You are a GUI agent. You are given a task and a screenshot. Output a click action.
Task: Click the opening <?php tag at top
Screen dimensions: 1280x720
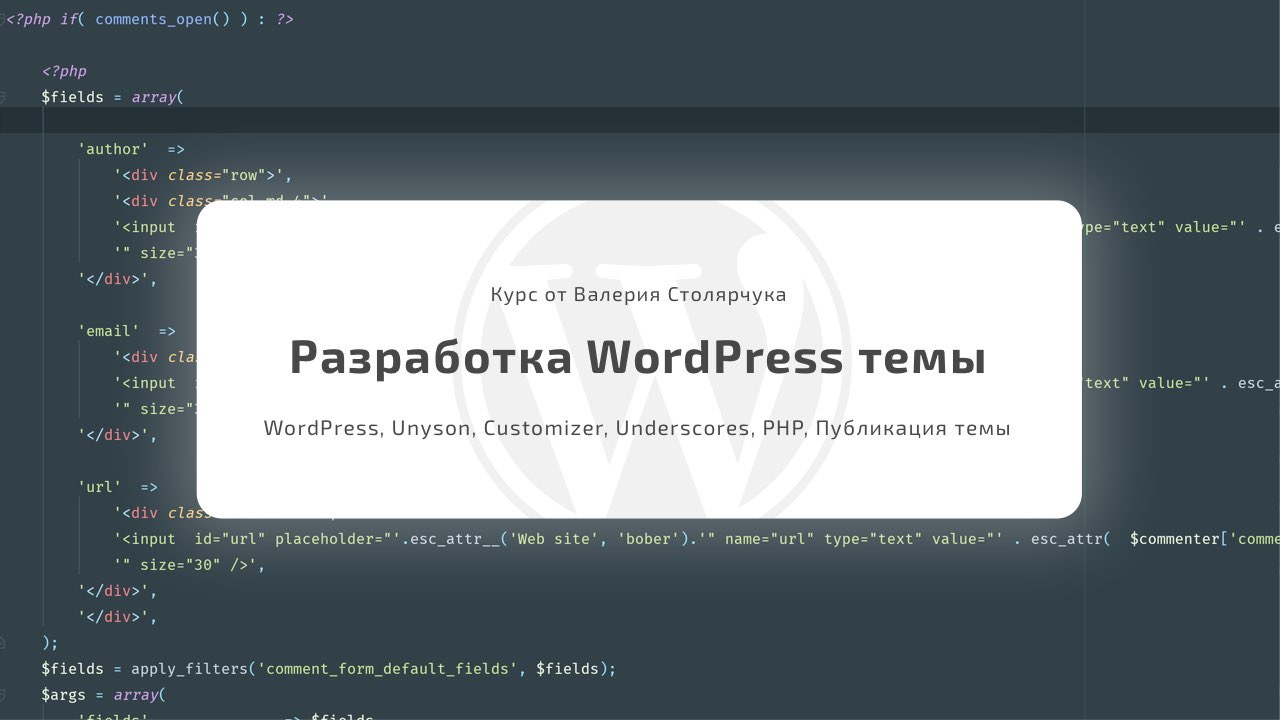[x=28, y=18]
